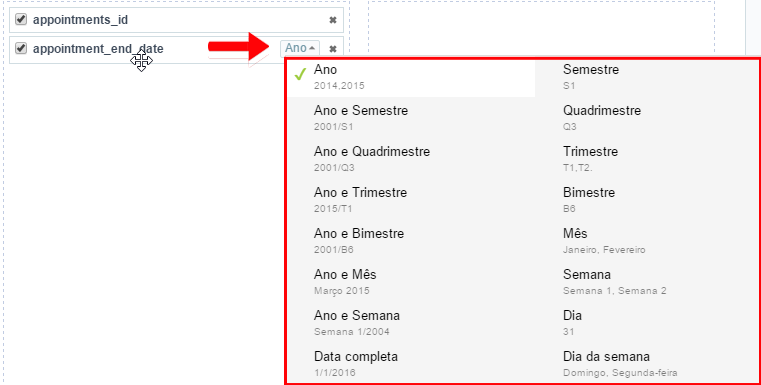Click the appointment_end_date field label
Screen dimensions: 761x385
click(x=98, y=49)
